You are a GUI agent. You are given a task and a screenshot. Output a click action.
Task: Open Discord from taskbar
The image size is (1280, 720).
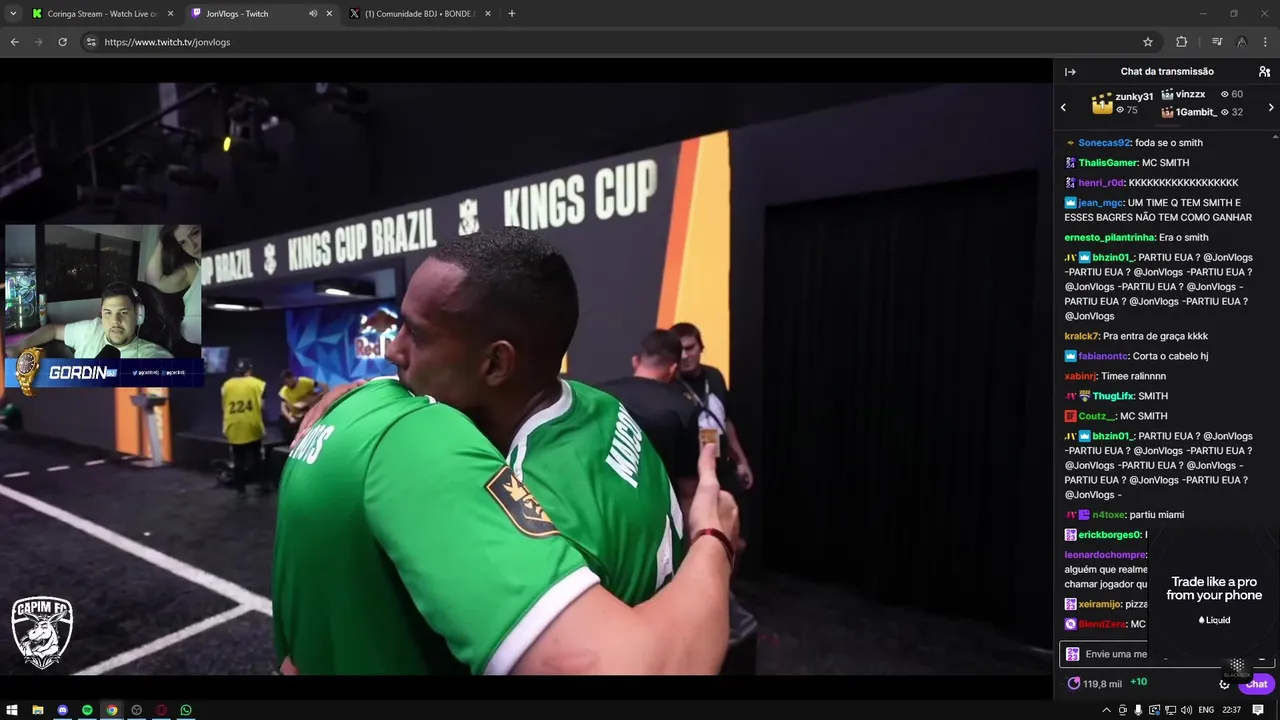click(x=62, y=710)
